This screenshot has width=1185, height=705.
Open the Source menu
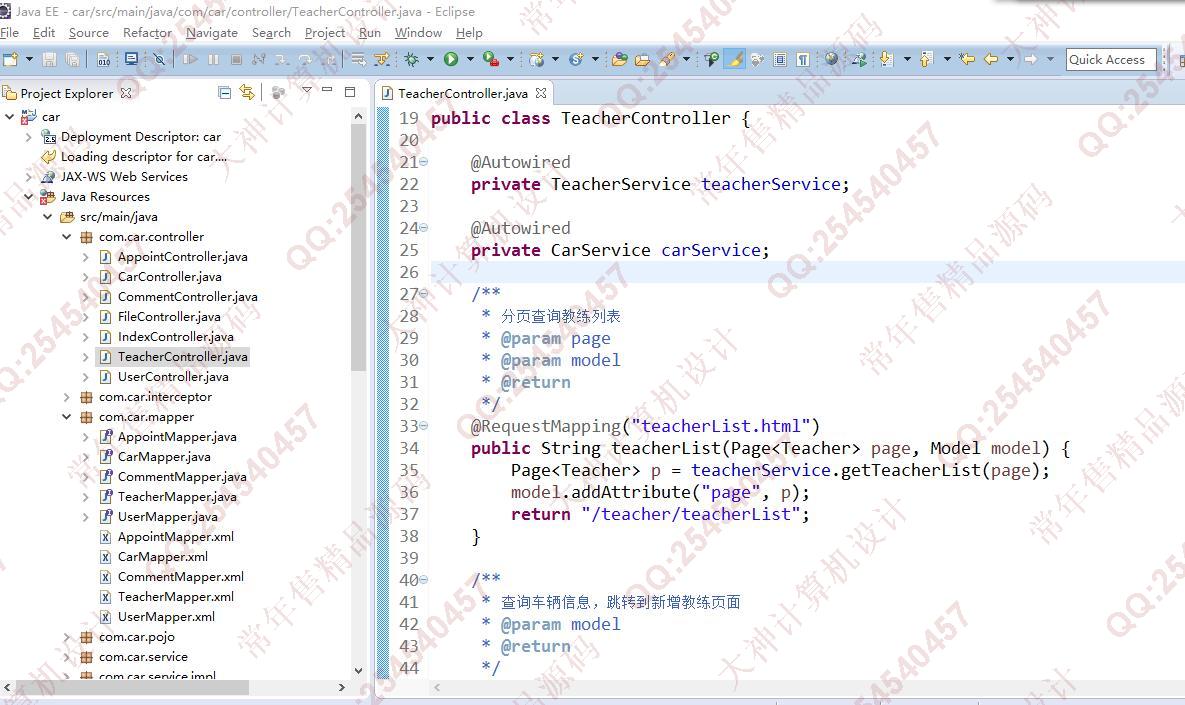[x=88, y=32]
